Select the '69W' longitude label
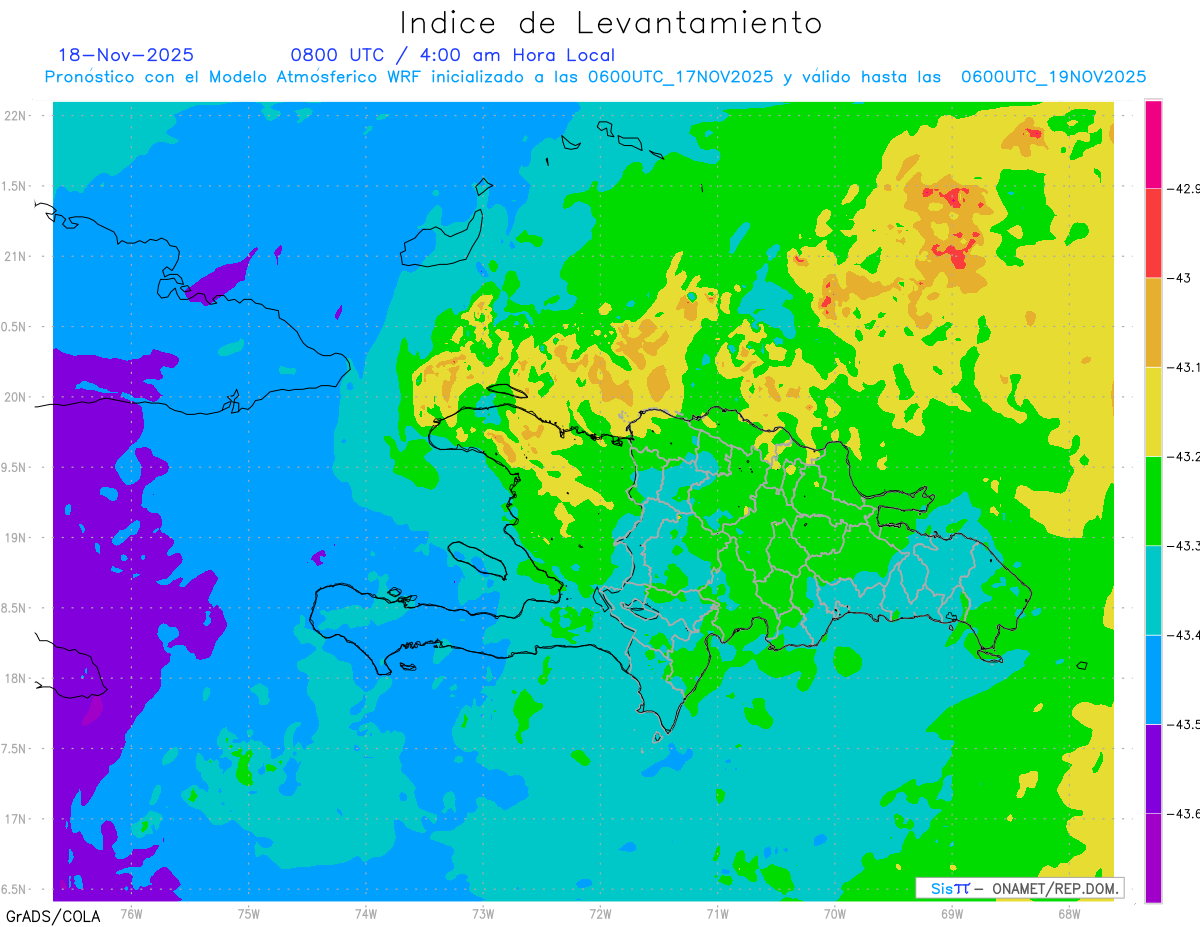The image size is (1200, 927). (952, 913)
